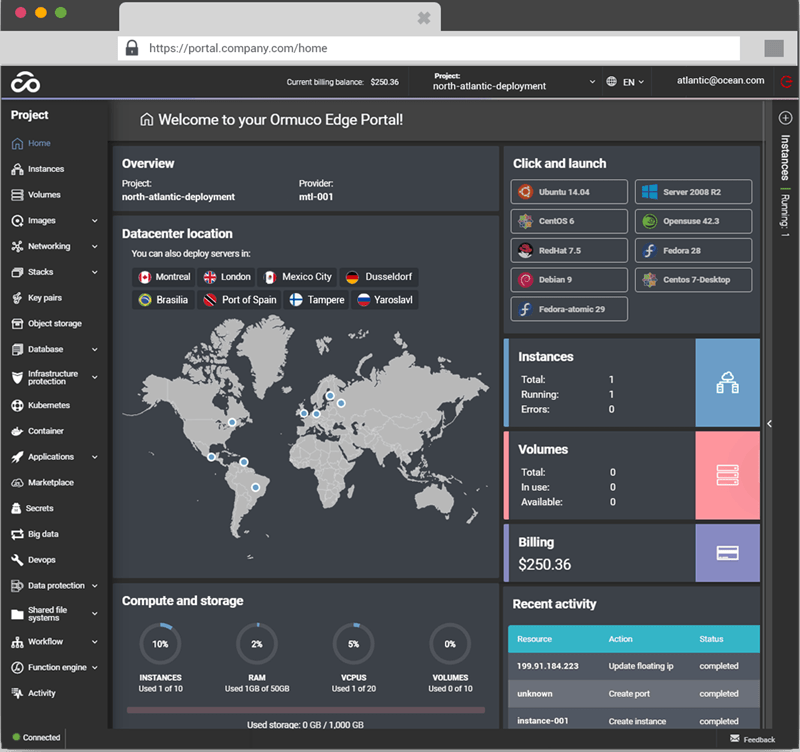The image size is (800, 752).
Task: Click the Activity sidebar icon
Action: [x=17, y=693]
